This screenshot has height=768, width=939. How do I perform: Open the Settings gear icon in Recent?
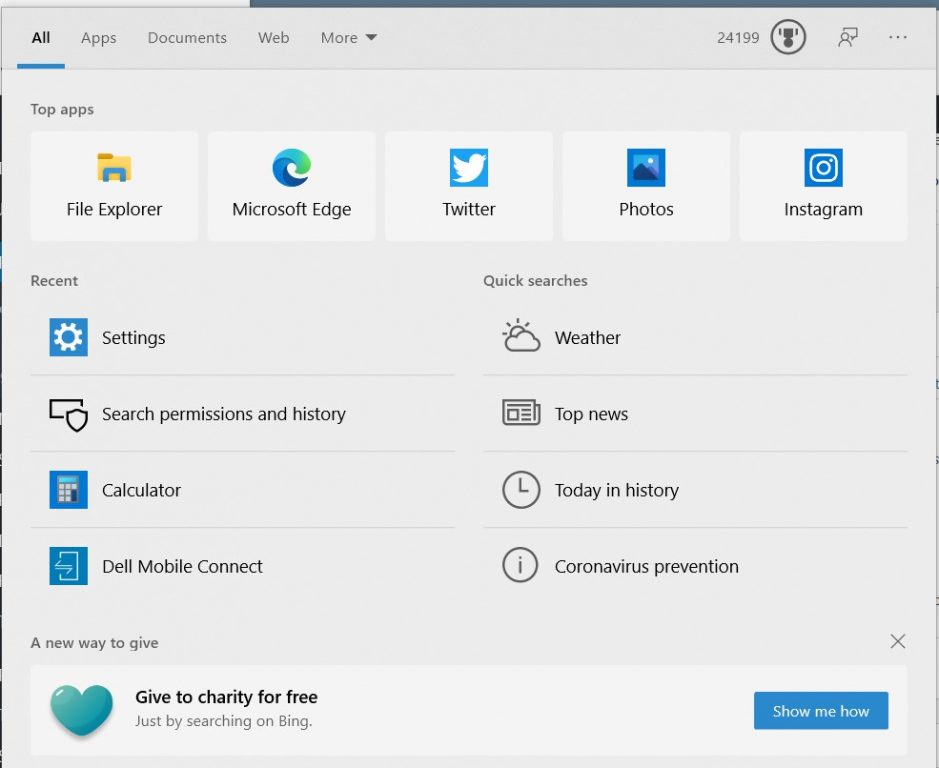(x=68, y=337)
